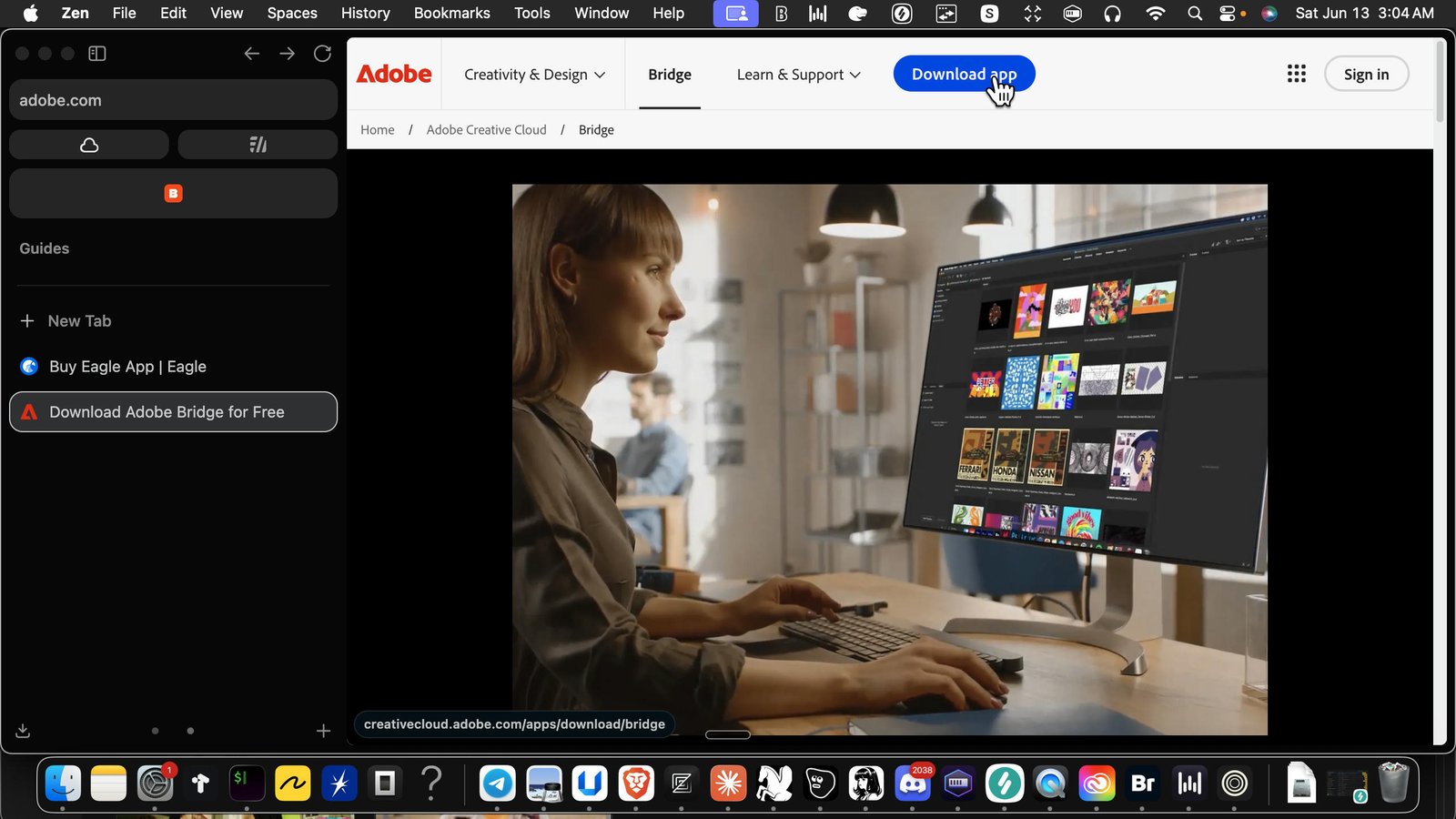Go forward with the right arrow
Image resolution: width=1456 pixels, height=819 pixels.
pos(287,54)
